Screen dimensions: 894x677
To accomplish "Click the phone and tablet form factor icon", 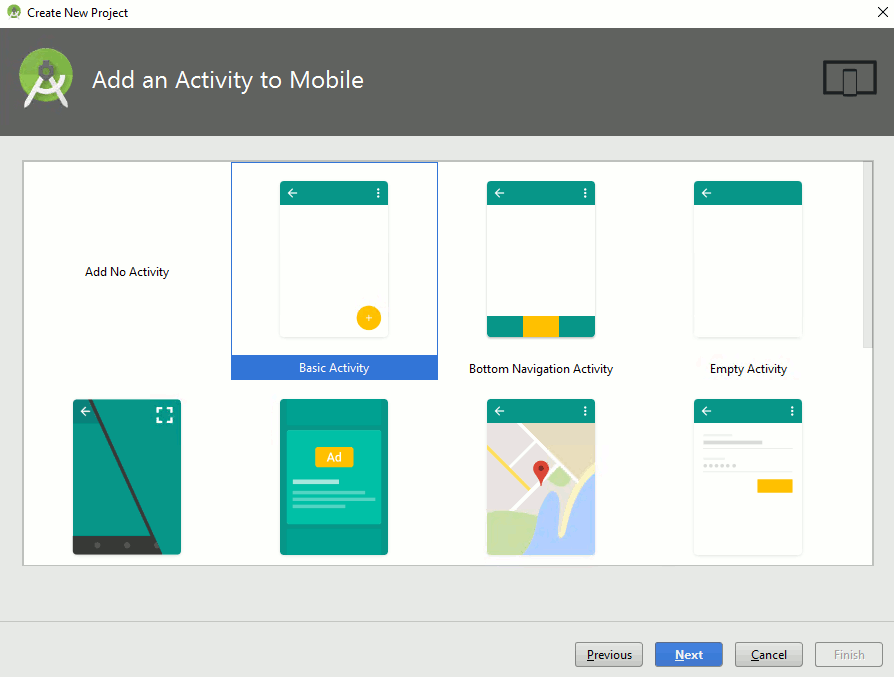I will (850, 78).
